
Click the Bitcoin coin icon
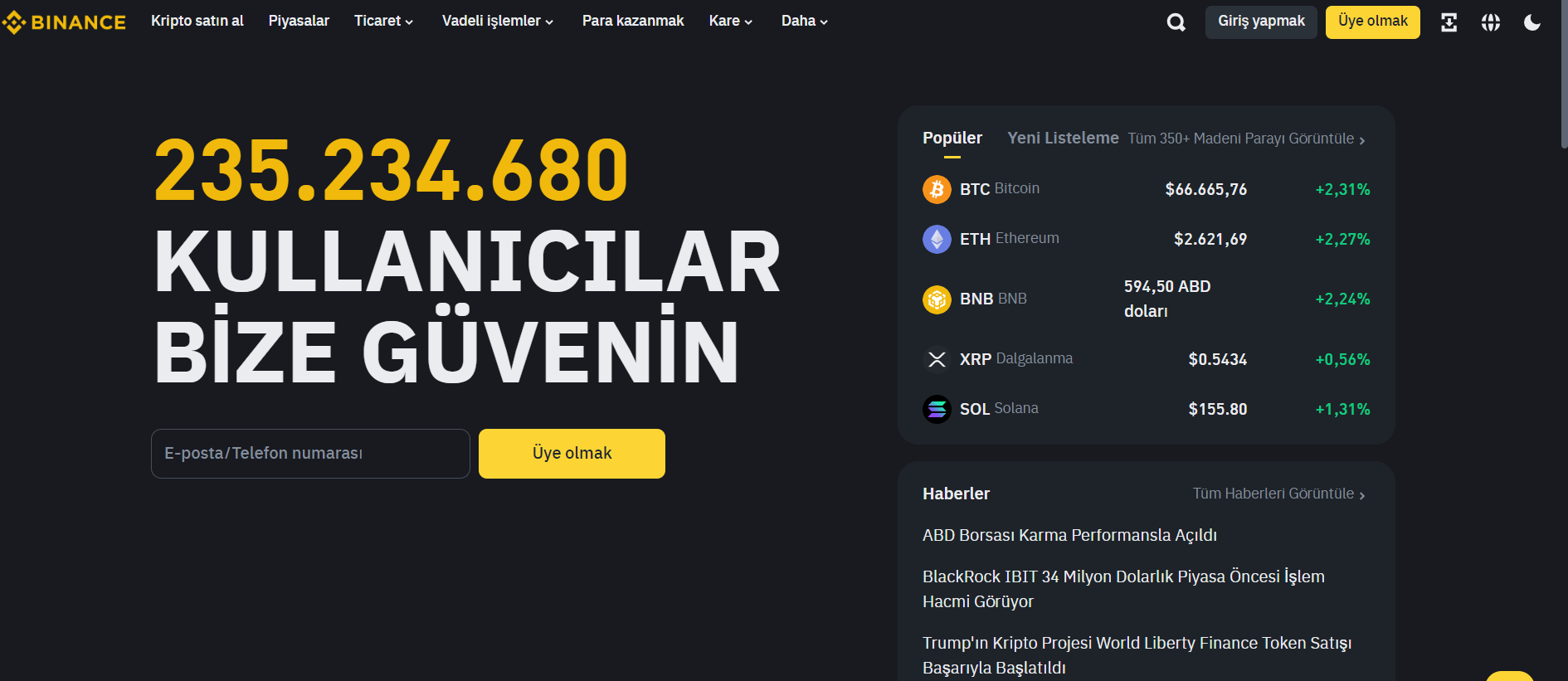[x=937, y=189]
